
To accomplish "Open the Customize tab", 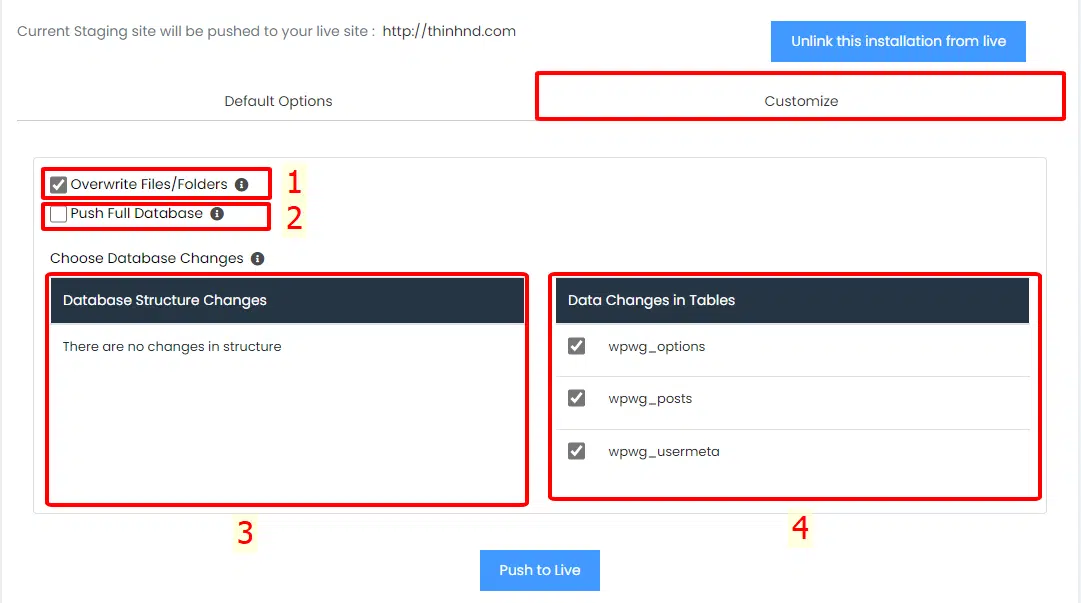I will point(801,101).
